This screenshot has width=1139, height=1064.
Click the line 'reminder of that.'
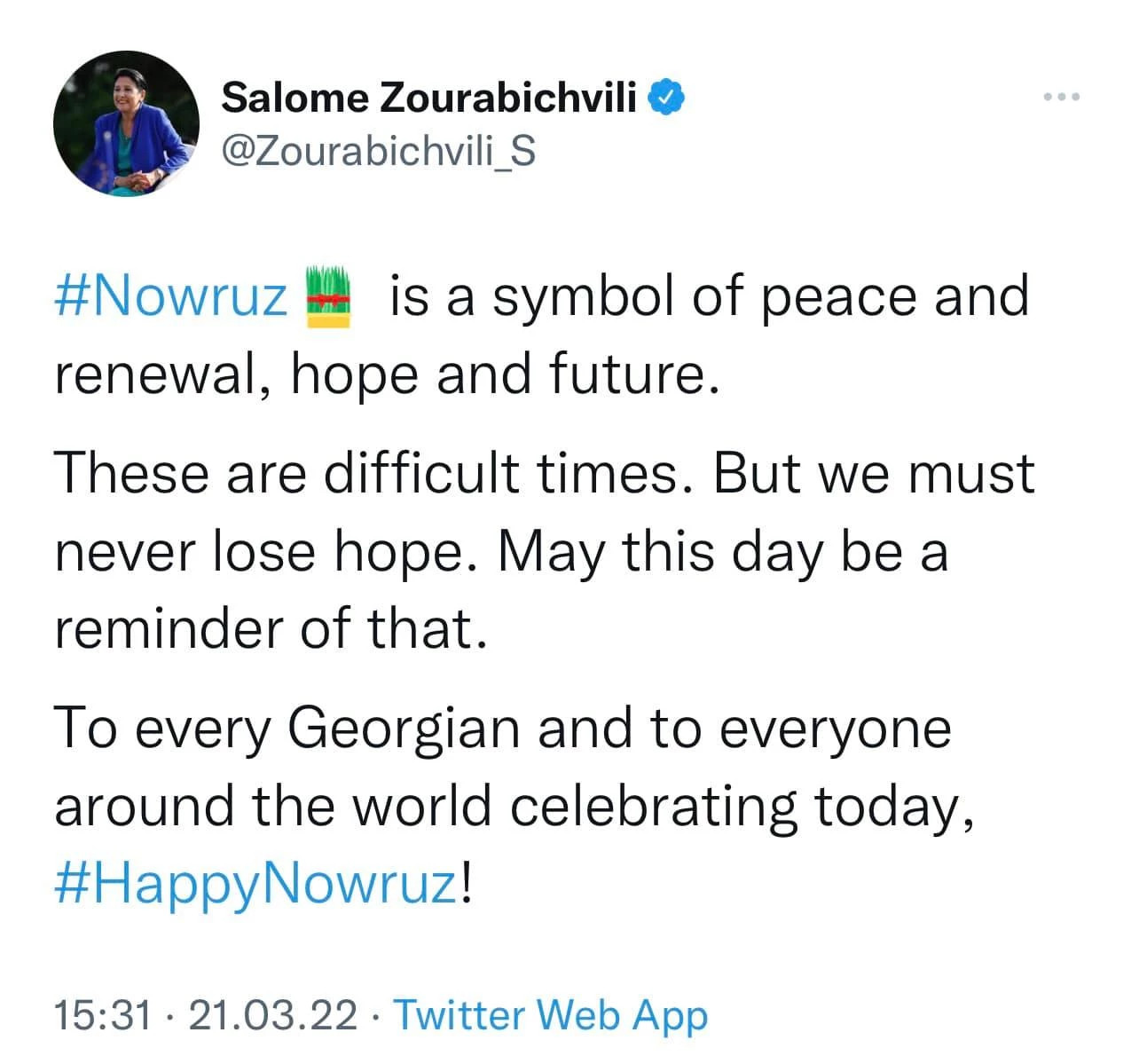271,628
